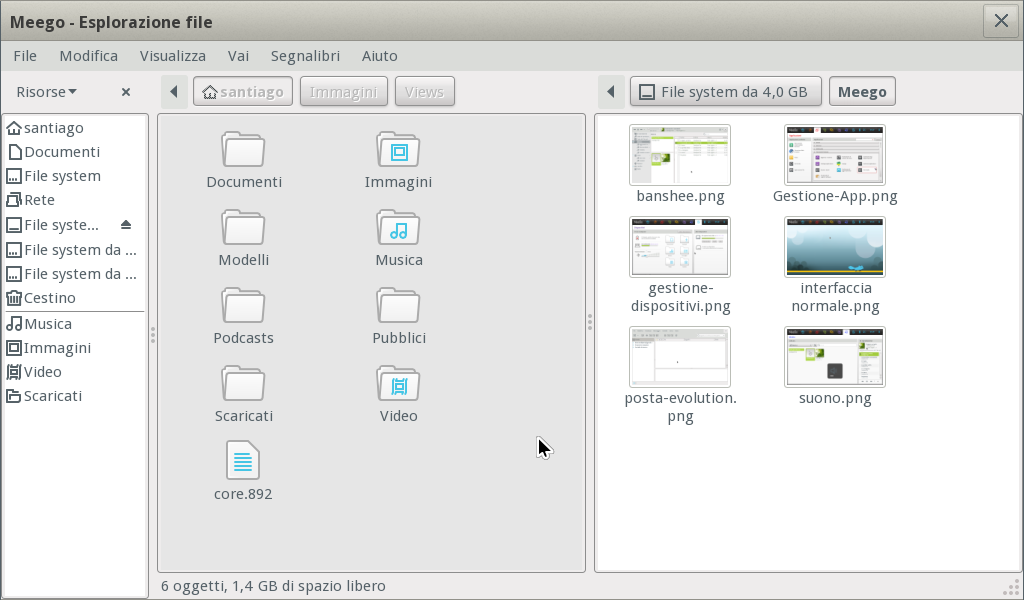The image size is (1024, 600).
Task: Select banshee.png thumbnail
Action: point(680,155)
